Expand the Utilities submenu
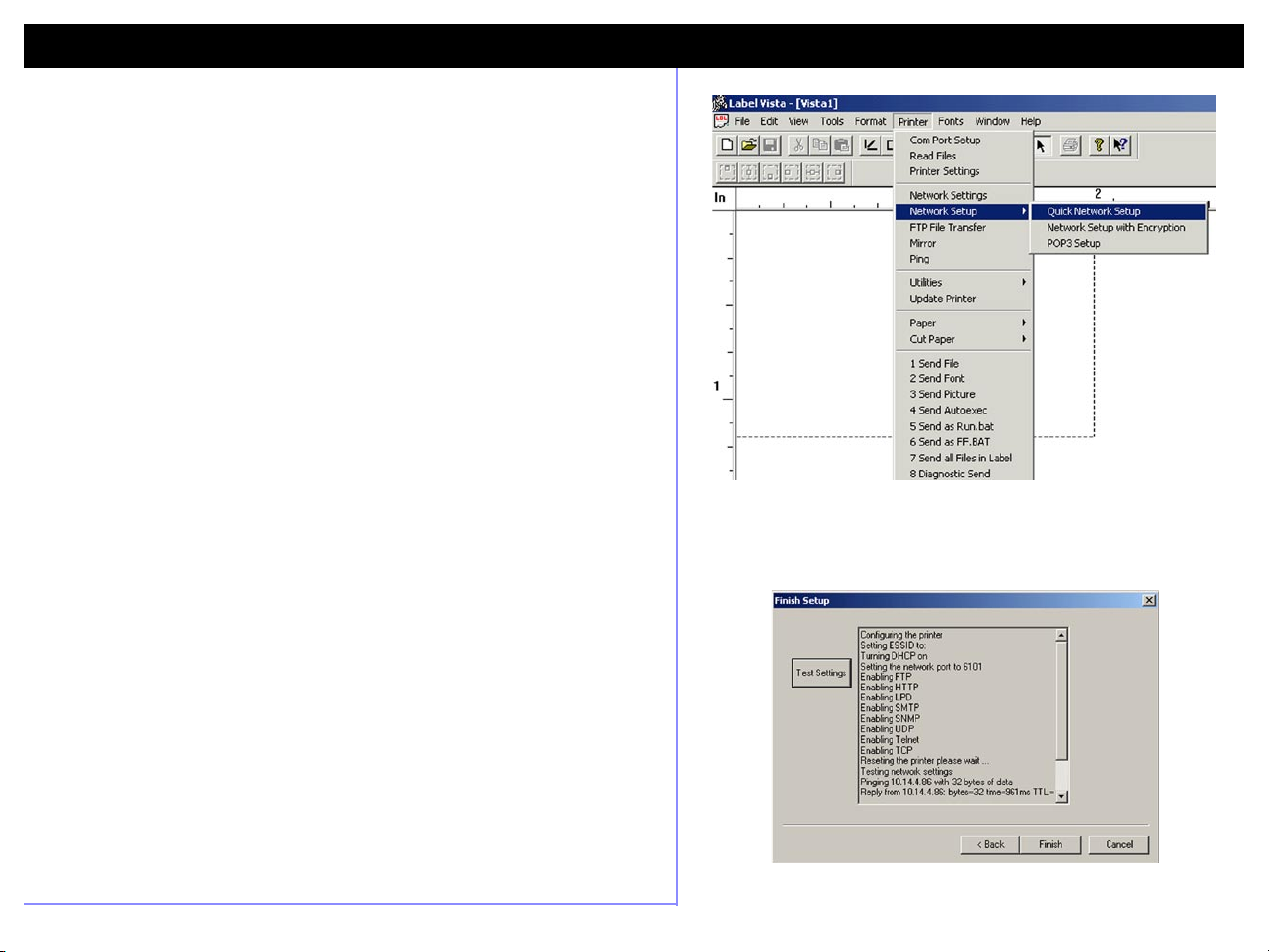The image size is (1269, 952). coord(963,282)
